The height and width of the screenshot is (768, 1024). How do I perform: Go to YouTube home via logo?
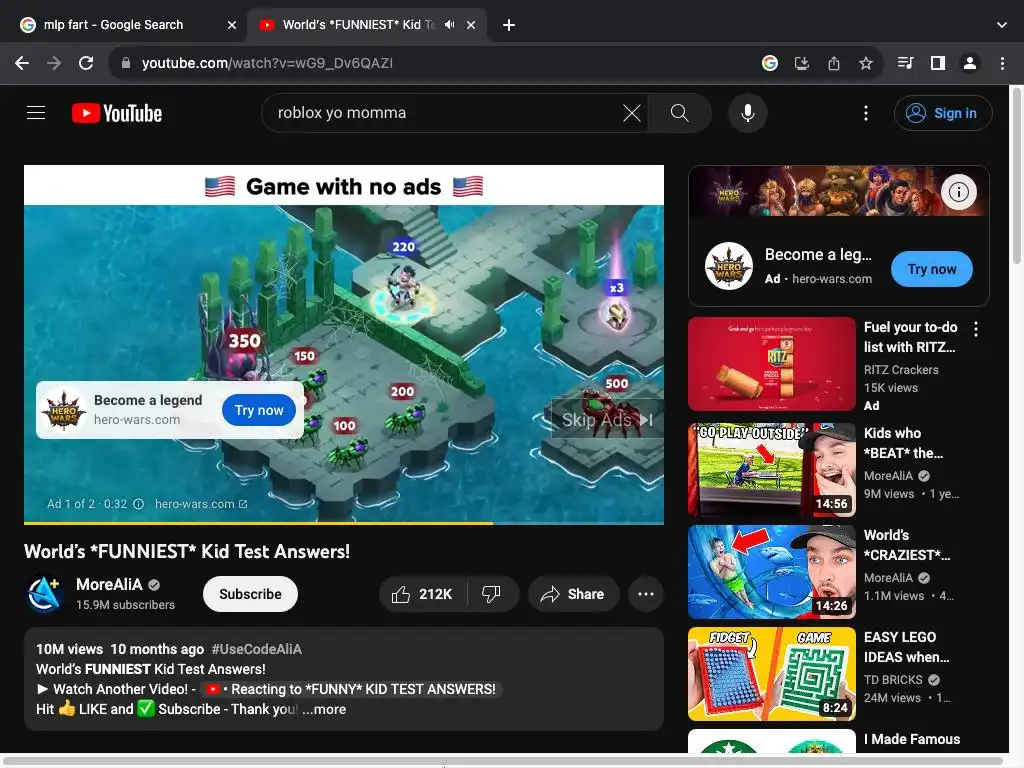pyautogui.click(x=117, y=114)
